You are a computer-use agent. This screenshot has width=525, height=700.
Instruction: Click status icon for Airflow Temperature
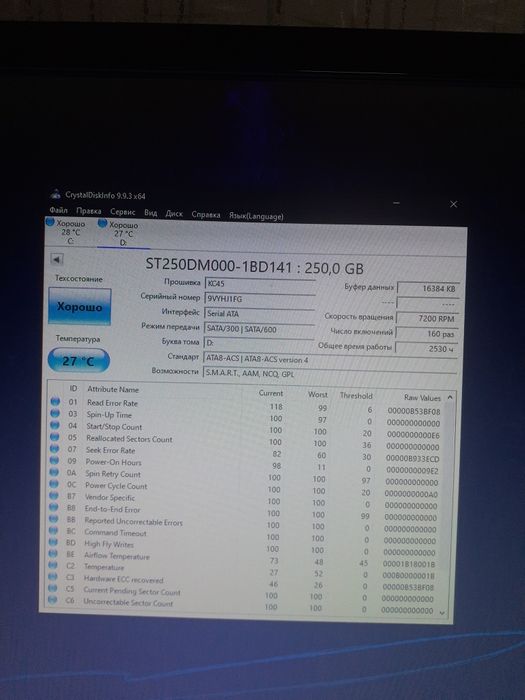click(x=53, y=554)
